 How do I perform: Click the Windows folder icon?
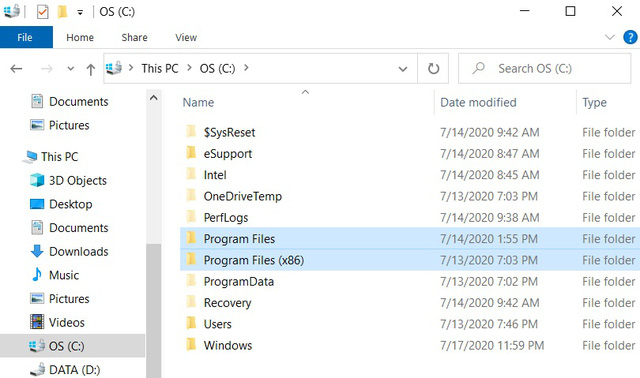(191, 344)
